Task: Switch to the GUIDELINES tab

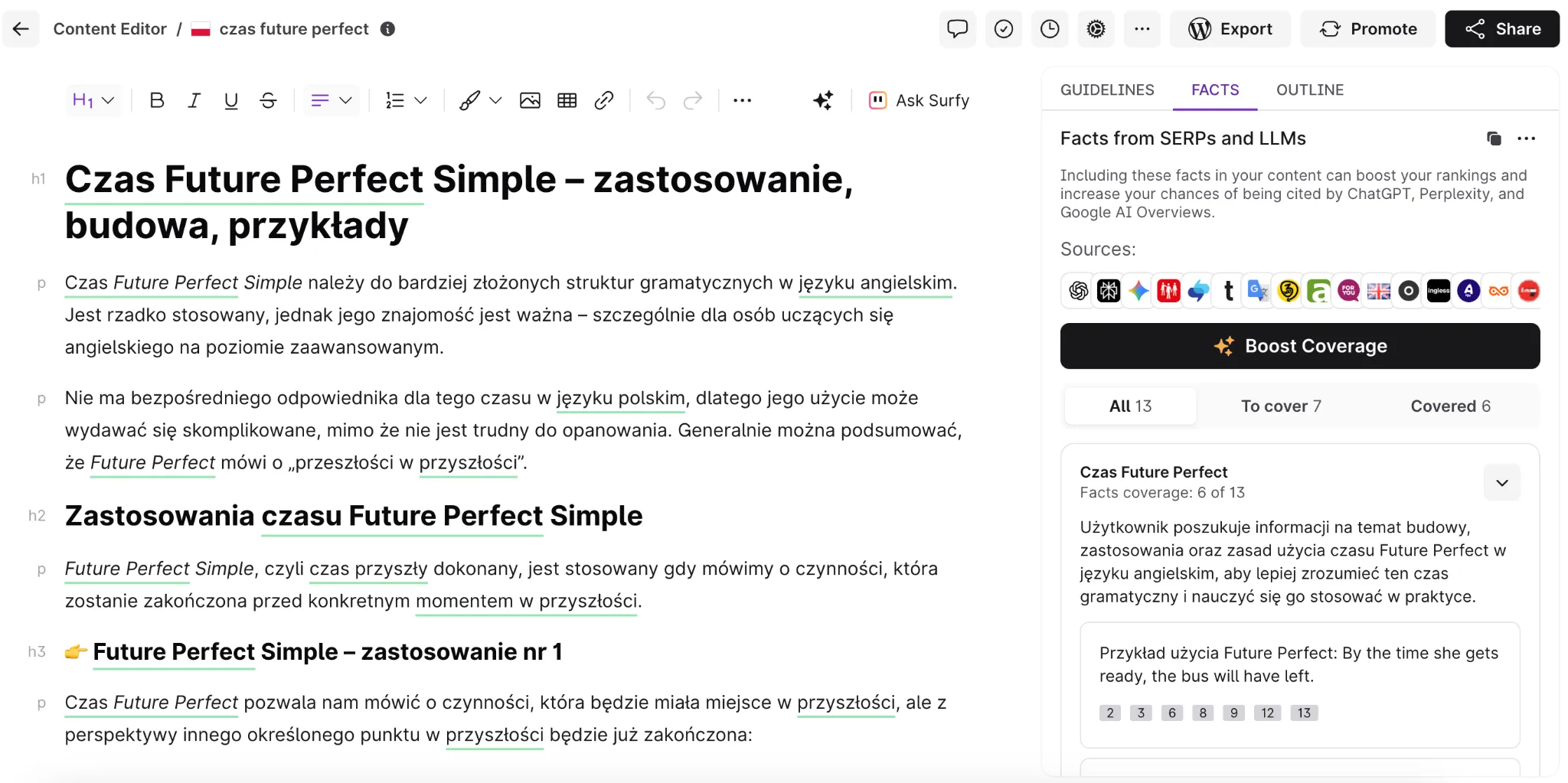Action: coord(1107,90)
